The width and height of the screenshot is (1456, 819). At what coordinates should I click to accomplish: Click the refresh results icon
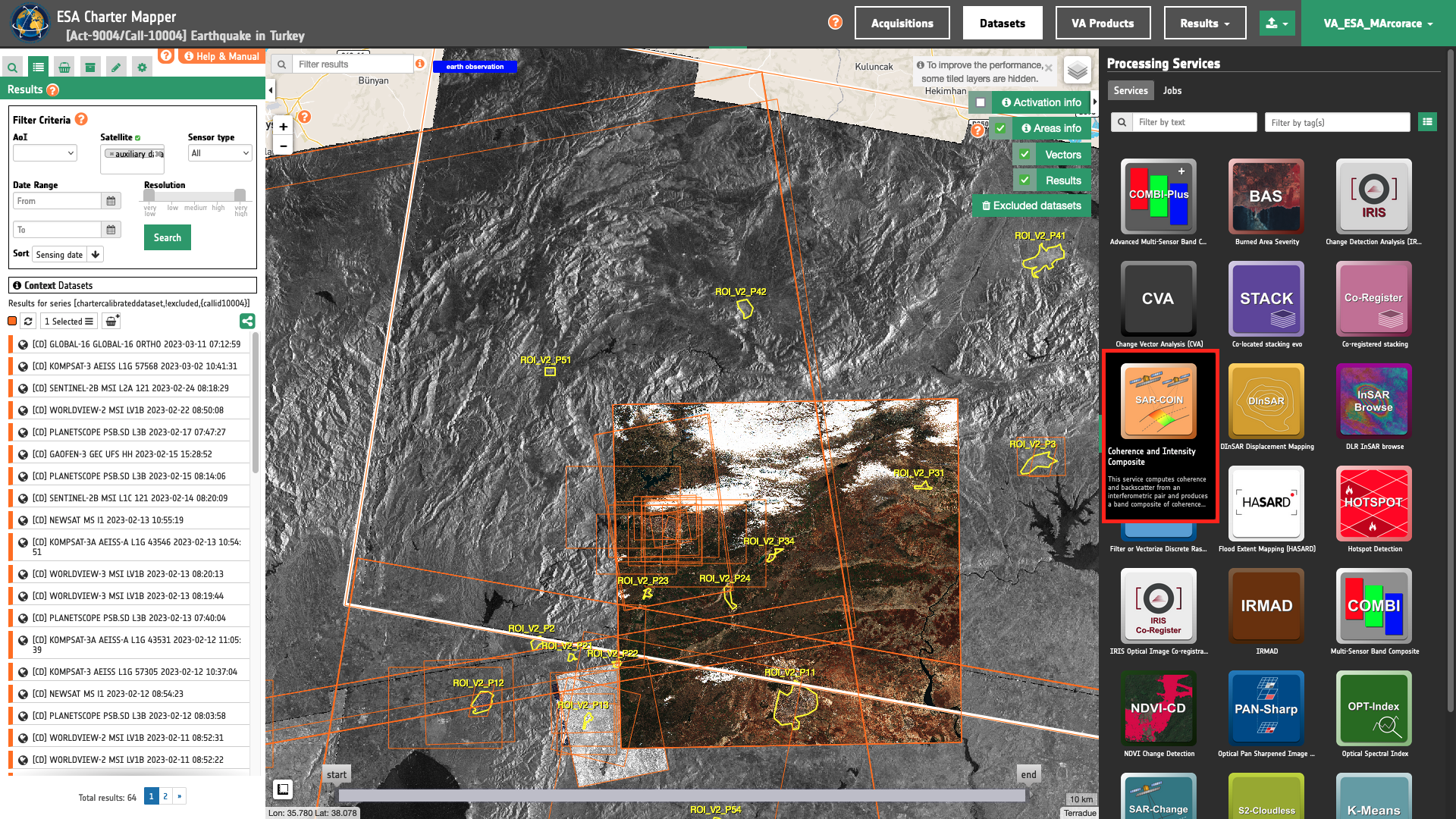[28, 322]
